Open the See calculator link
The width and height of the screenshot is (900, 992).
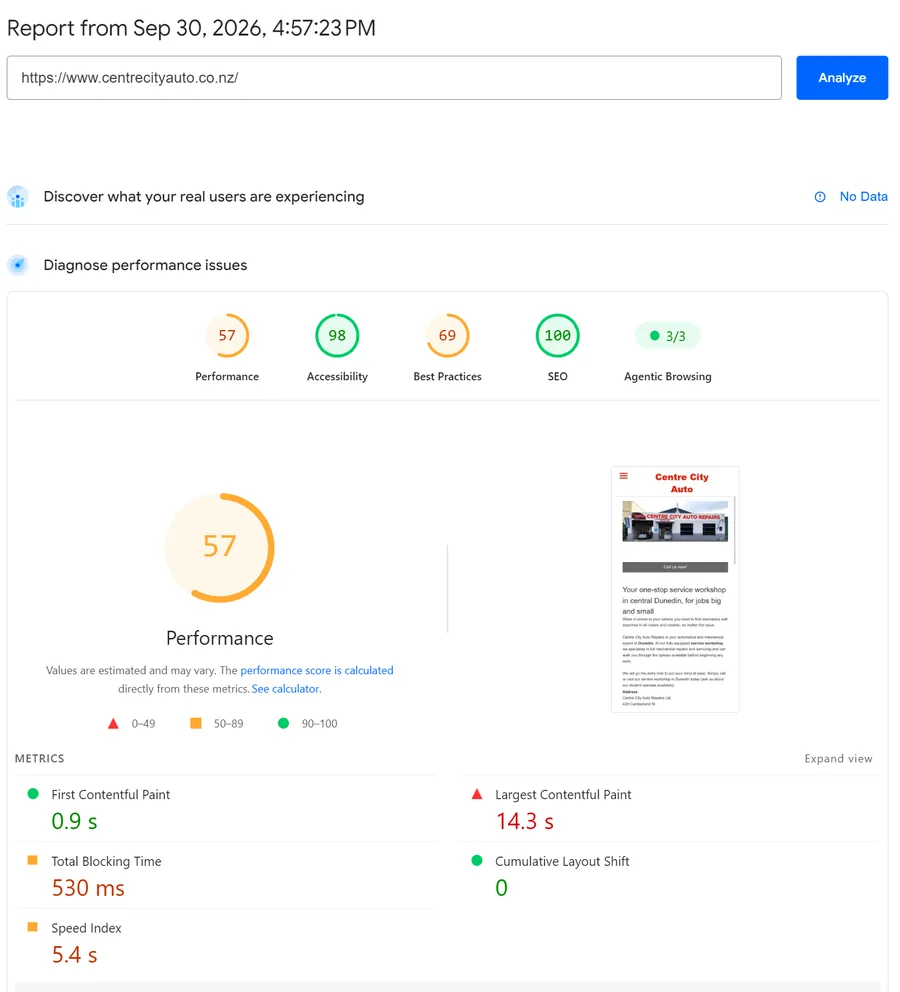(287, 688)
